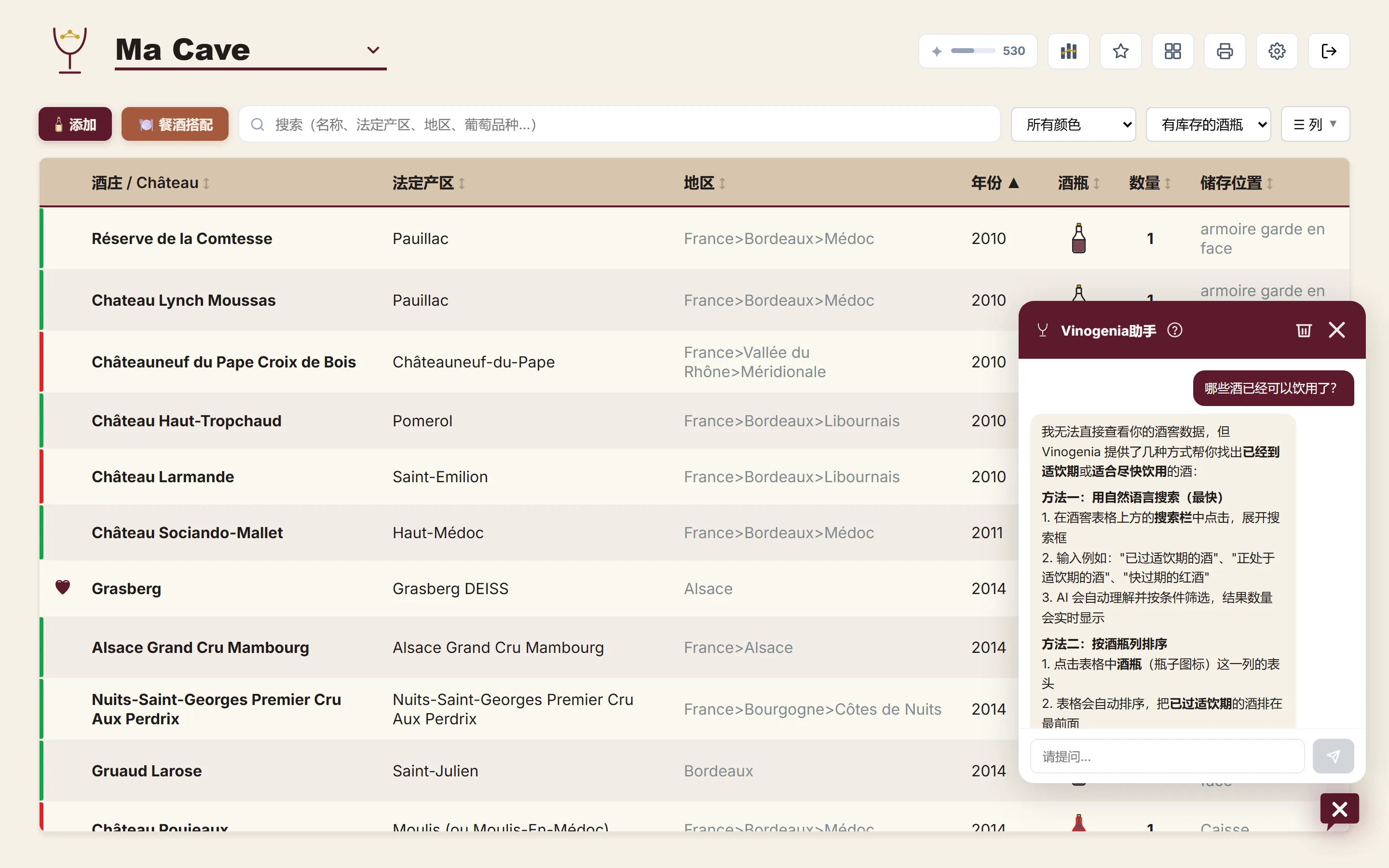
Task: Open Chateau Lynch Moussas row
Action: 184,300
